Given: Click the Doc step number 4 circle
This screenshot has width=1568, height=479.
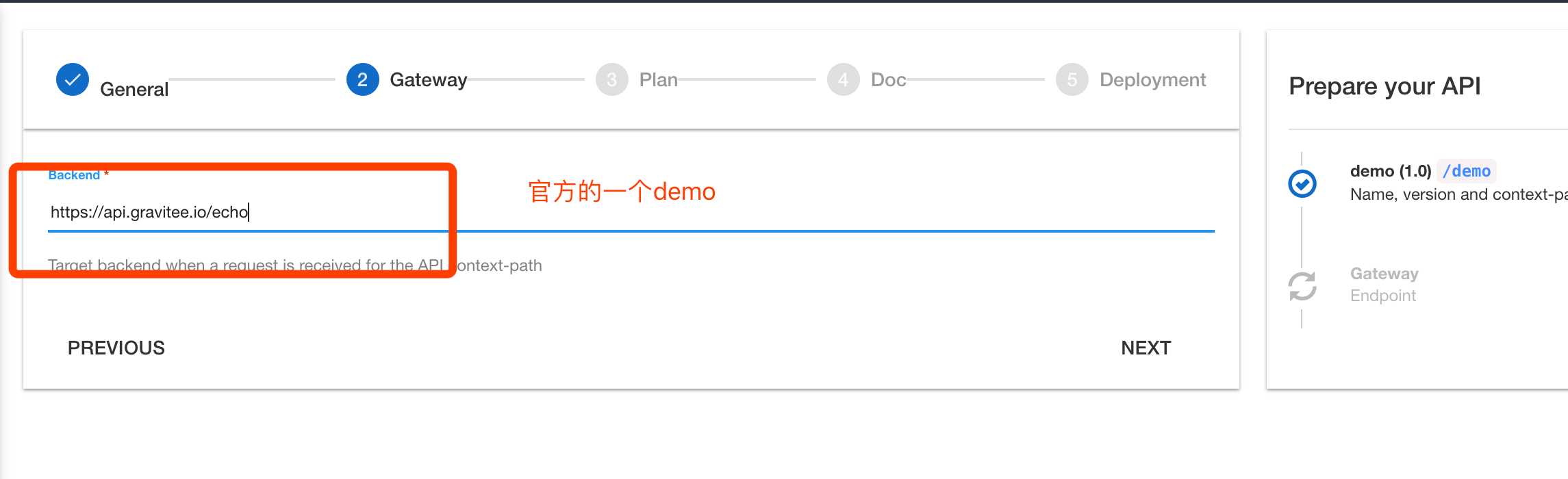Looking at the screenshot, I should point(844,80).
